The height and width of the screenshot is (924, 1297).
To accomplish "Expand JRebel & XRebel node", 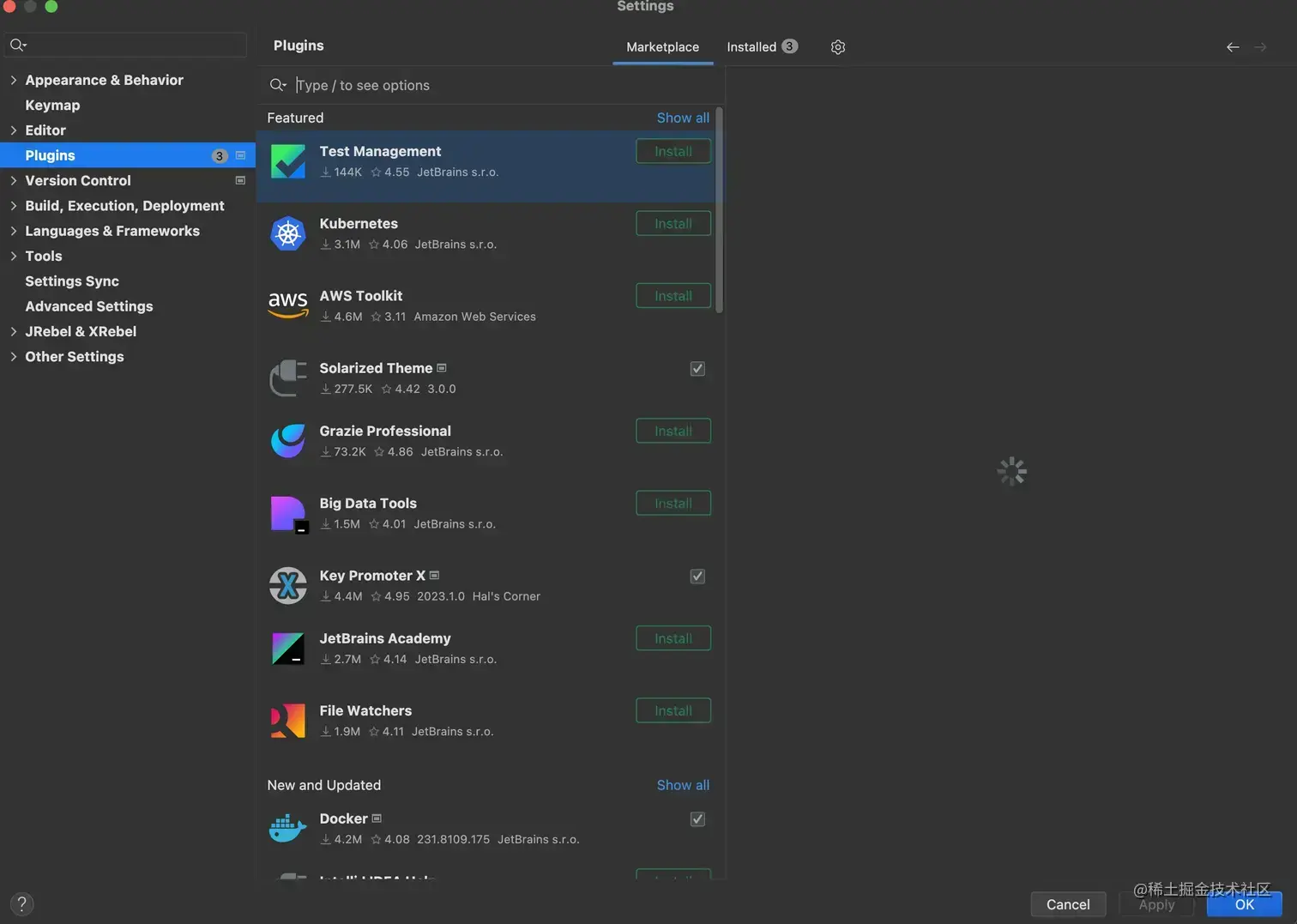I will [13, 331].
